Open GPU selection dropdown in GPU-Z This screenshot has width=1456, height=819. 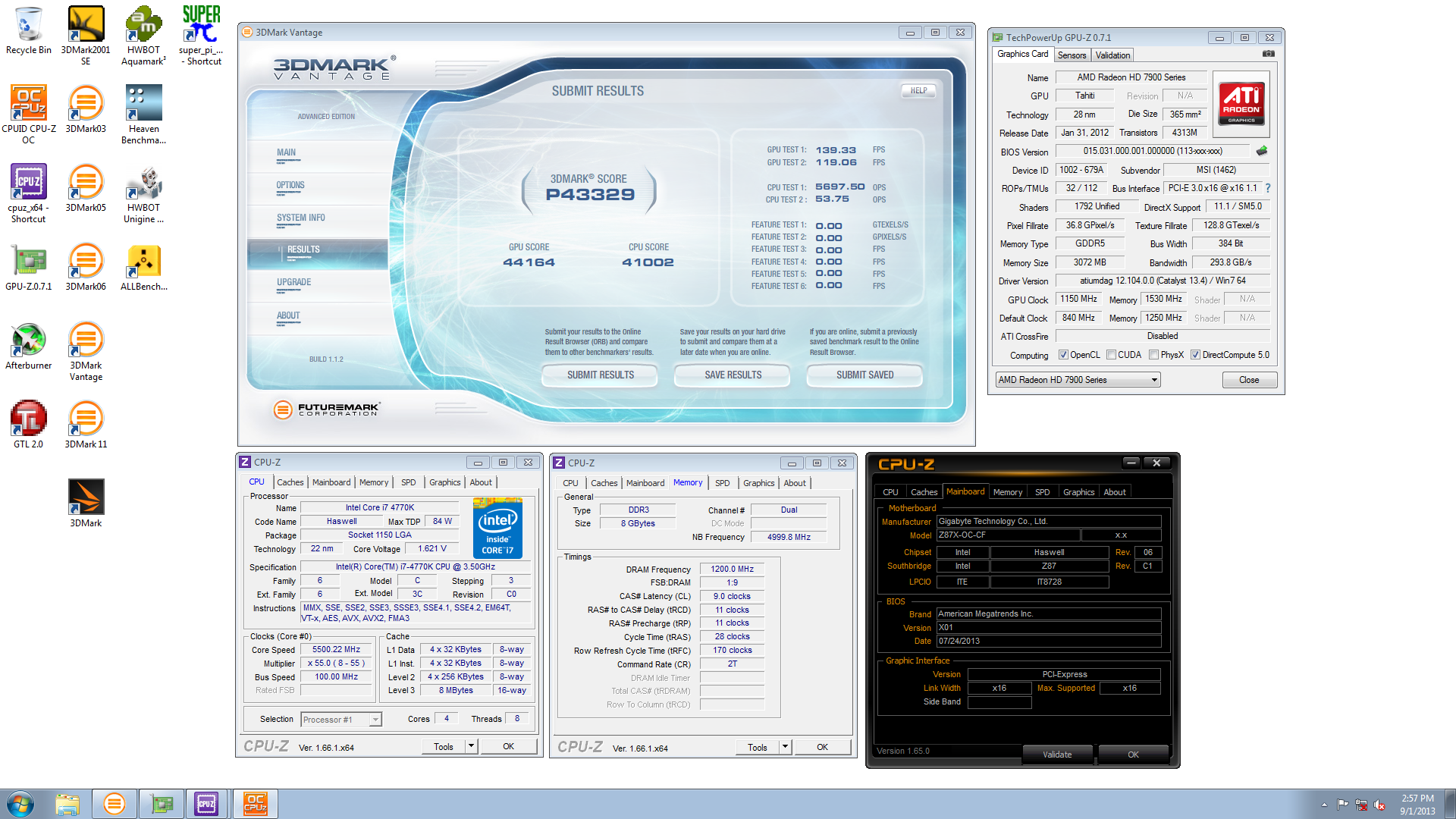(1078, 380)
